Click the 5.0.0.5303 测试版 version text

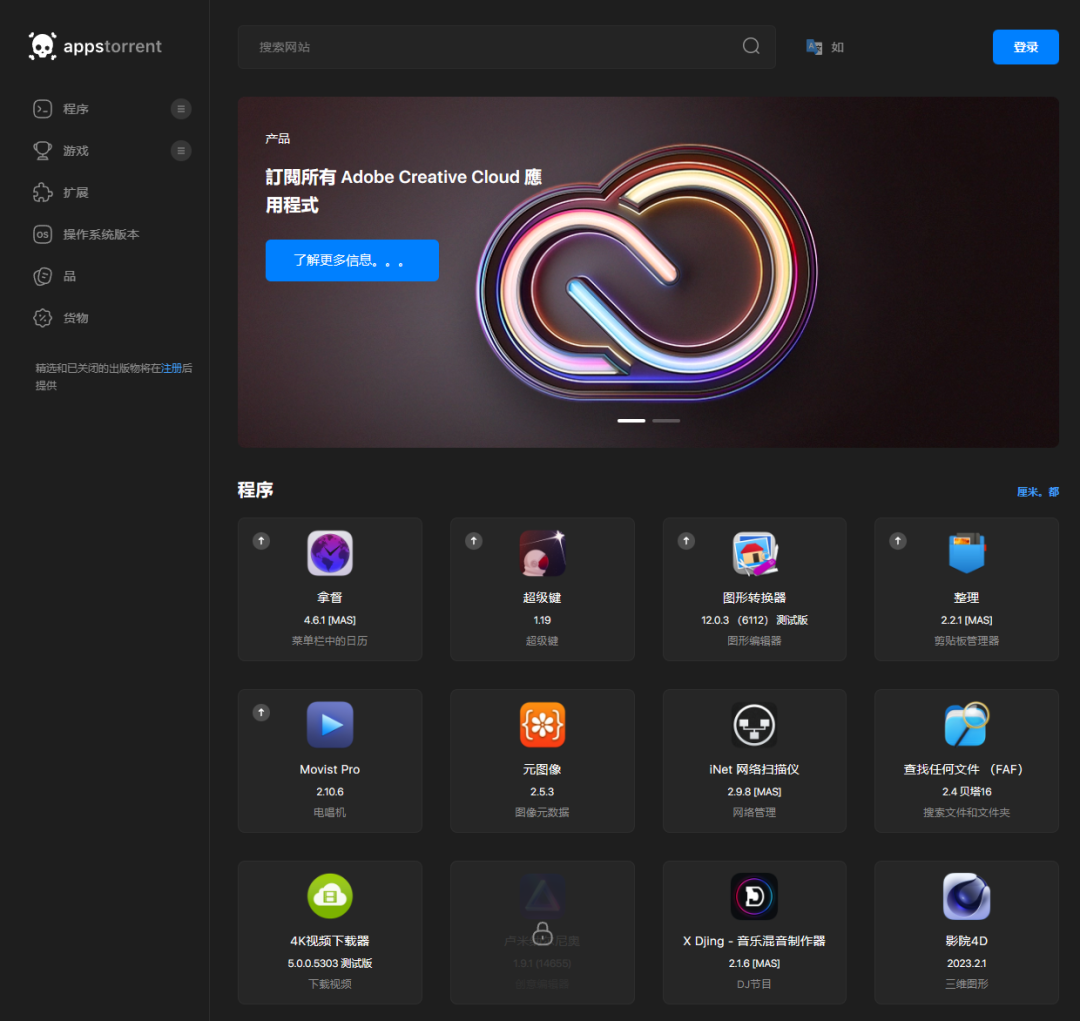tap(330, 963)
